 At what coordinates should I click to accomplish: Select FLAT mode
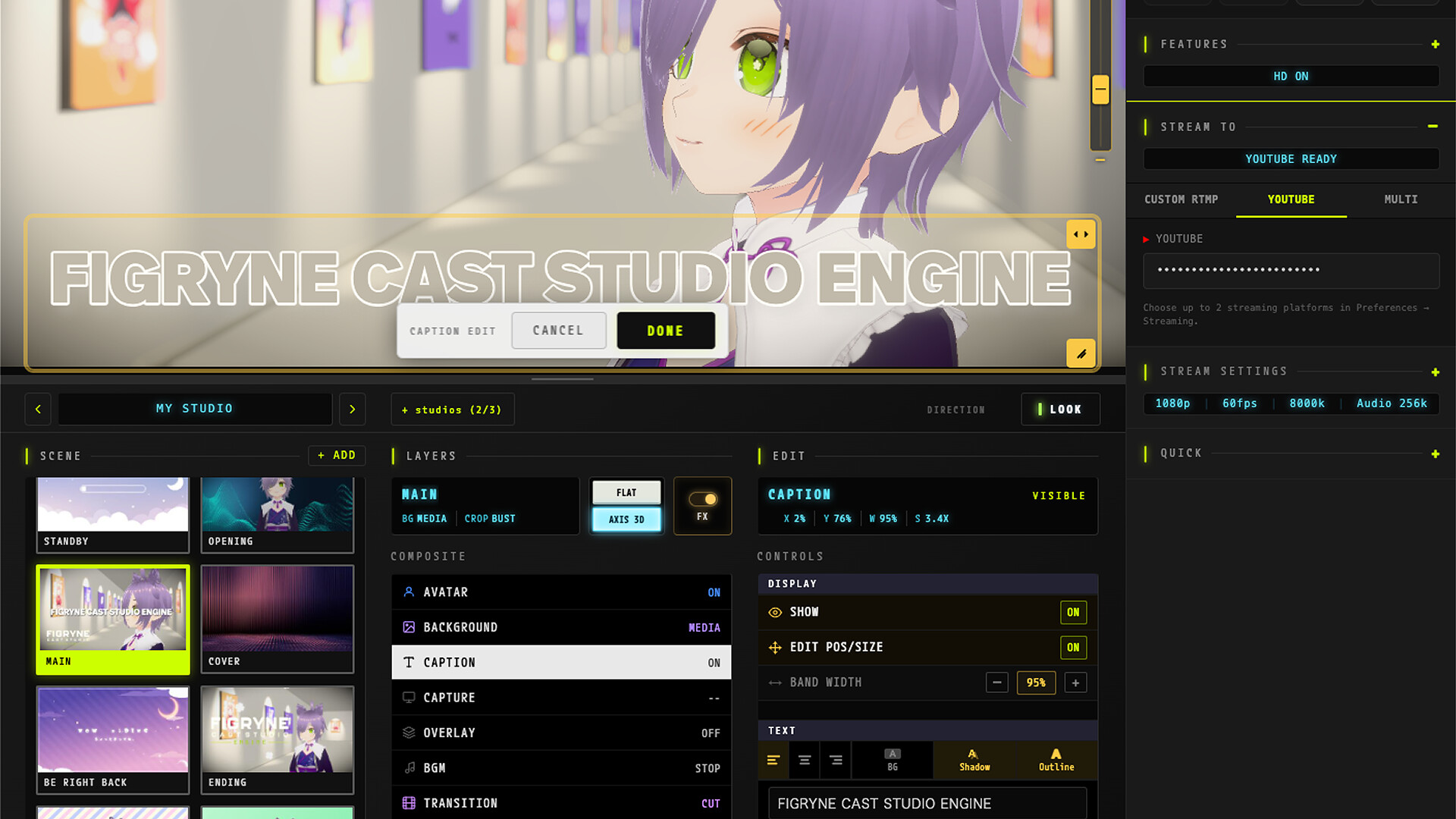(626, 492)
